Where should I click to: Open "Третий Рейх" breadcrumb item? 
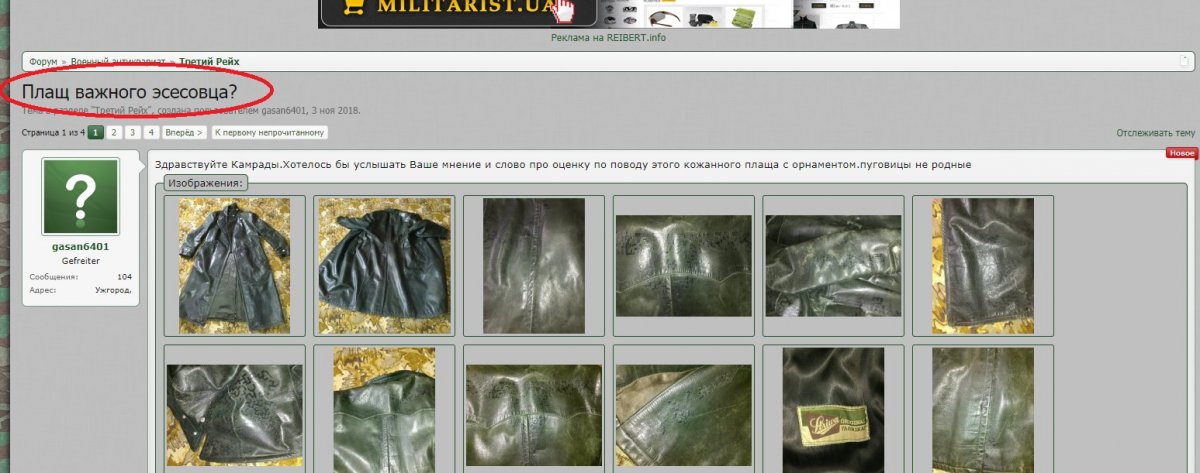(x=209, y=61)
